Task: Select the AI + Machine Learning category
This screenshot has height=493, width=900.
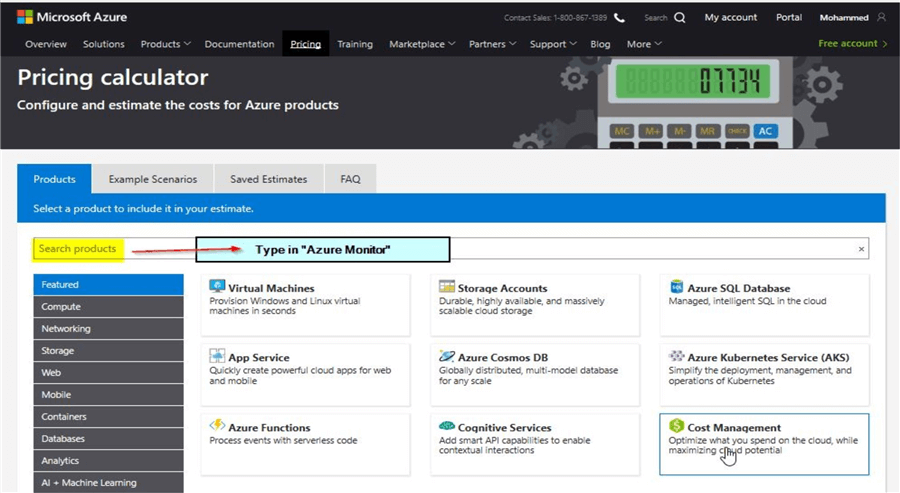Action: [x=108, y=483]
